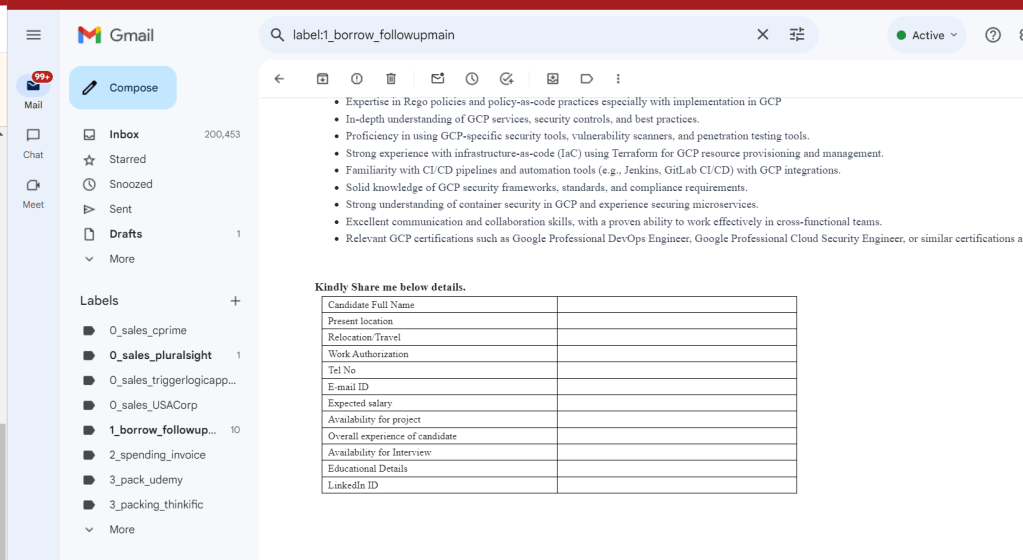Expand More at bottom of Labels

tap(122, 529)
